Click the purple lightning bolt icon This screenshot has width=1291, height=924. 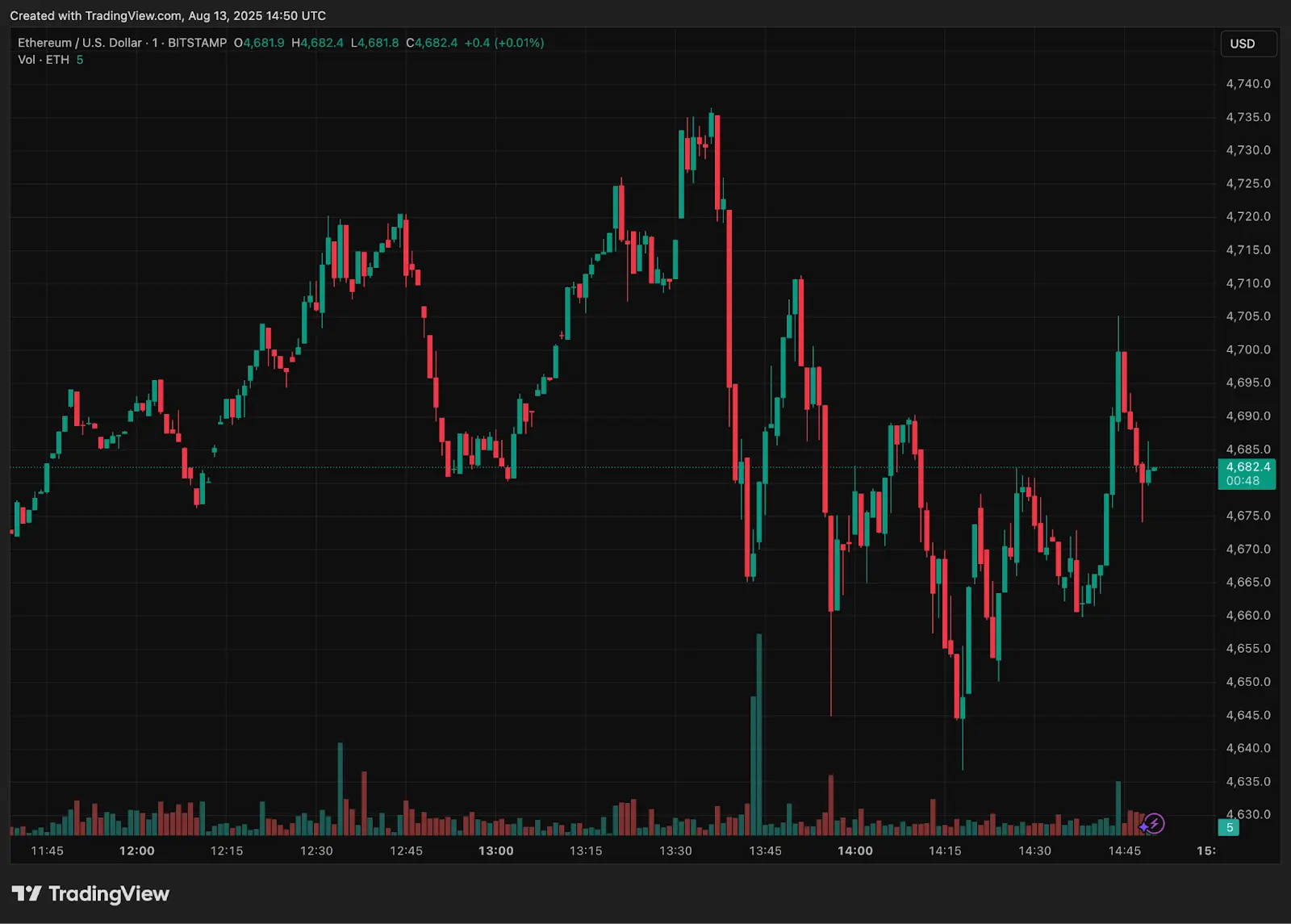click(x=1155, y=824)
